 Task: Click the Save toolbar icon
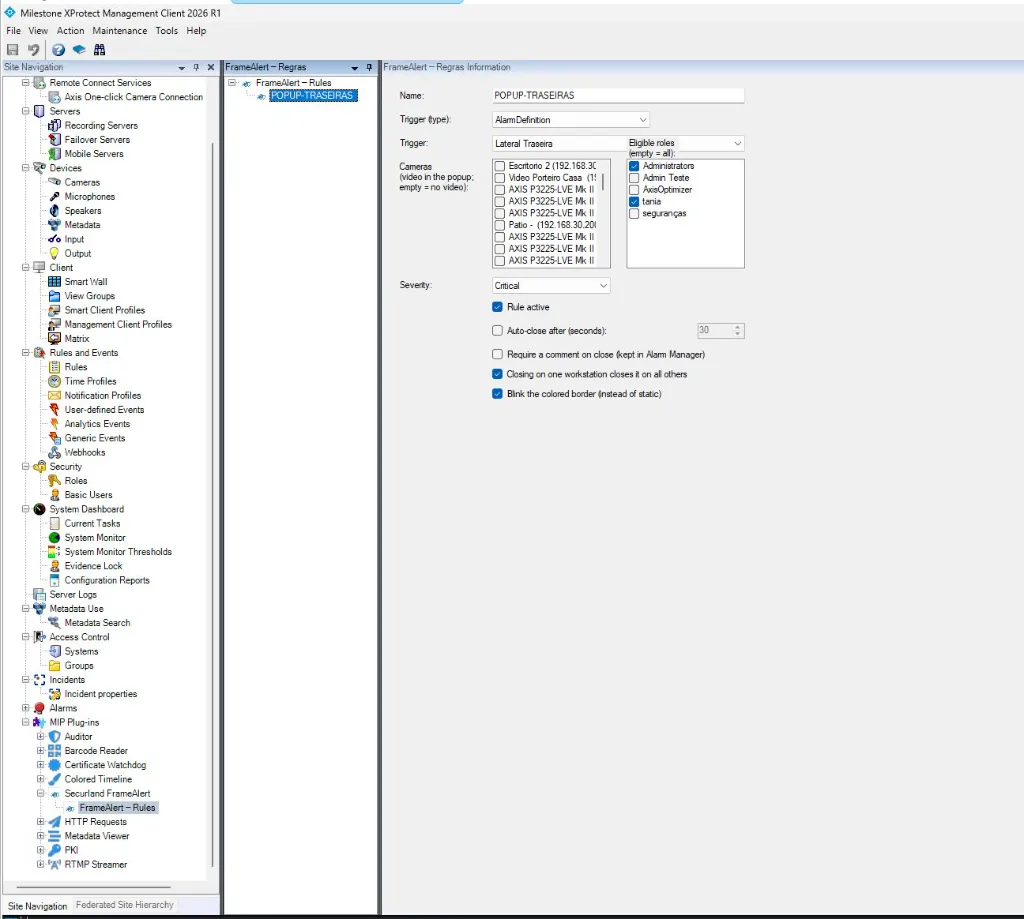tap(12, 50)
